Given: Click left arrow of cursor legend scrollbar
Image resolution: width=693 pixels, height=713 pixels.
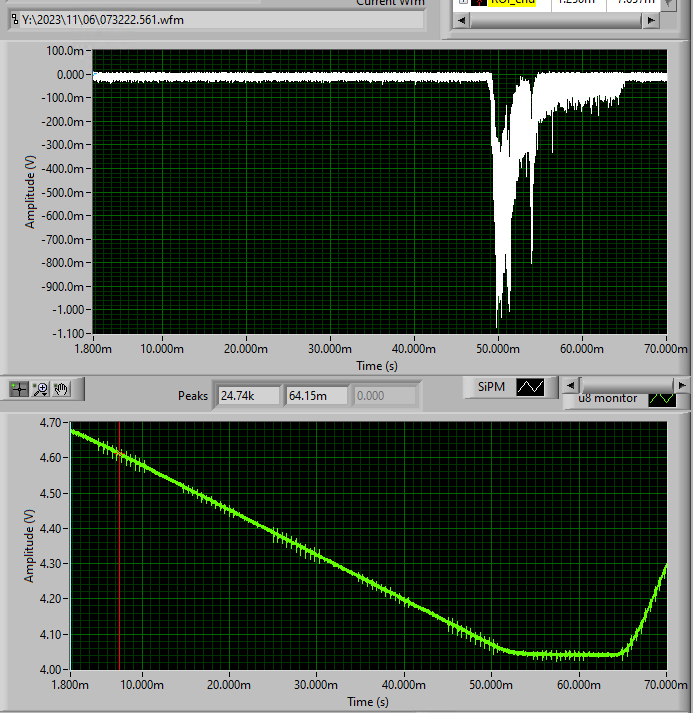Looking at the screenshot, I should 462,20.
